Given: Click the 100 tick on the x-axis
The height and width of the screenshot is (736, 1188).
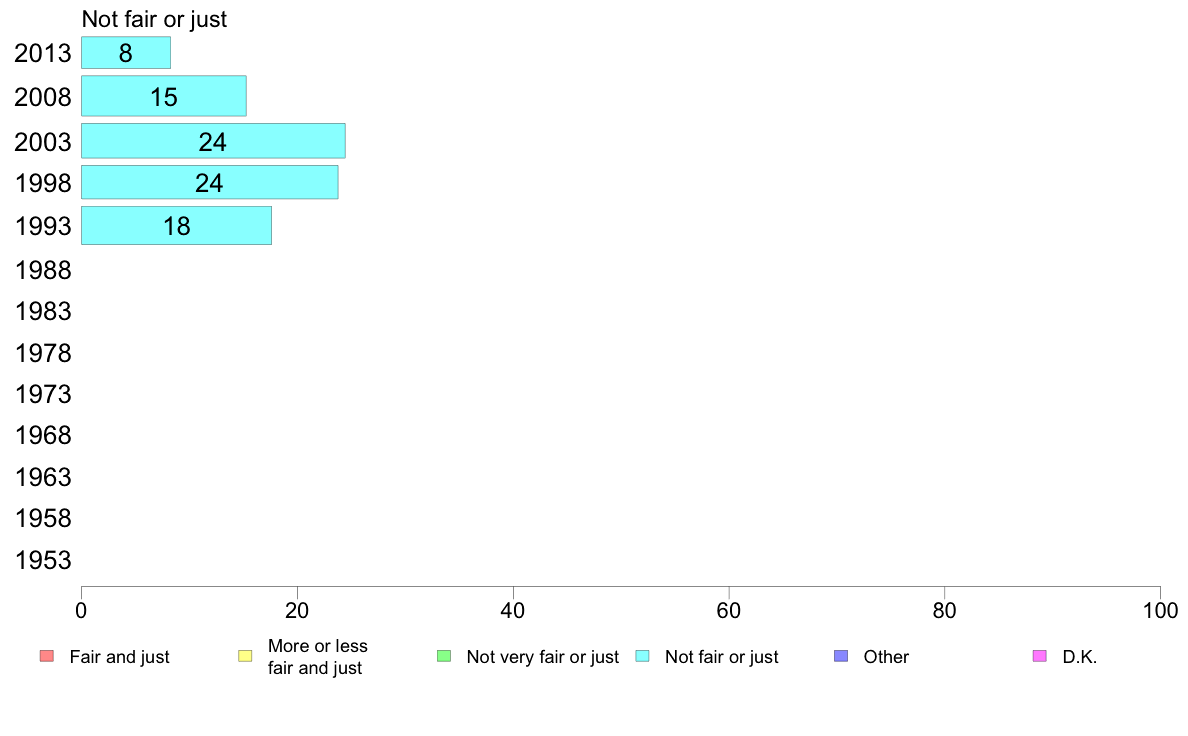Looking at the screenshot, I should coord(1160,610).
